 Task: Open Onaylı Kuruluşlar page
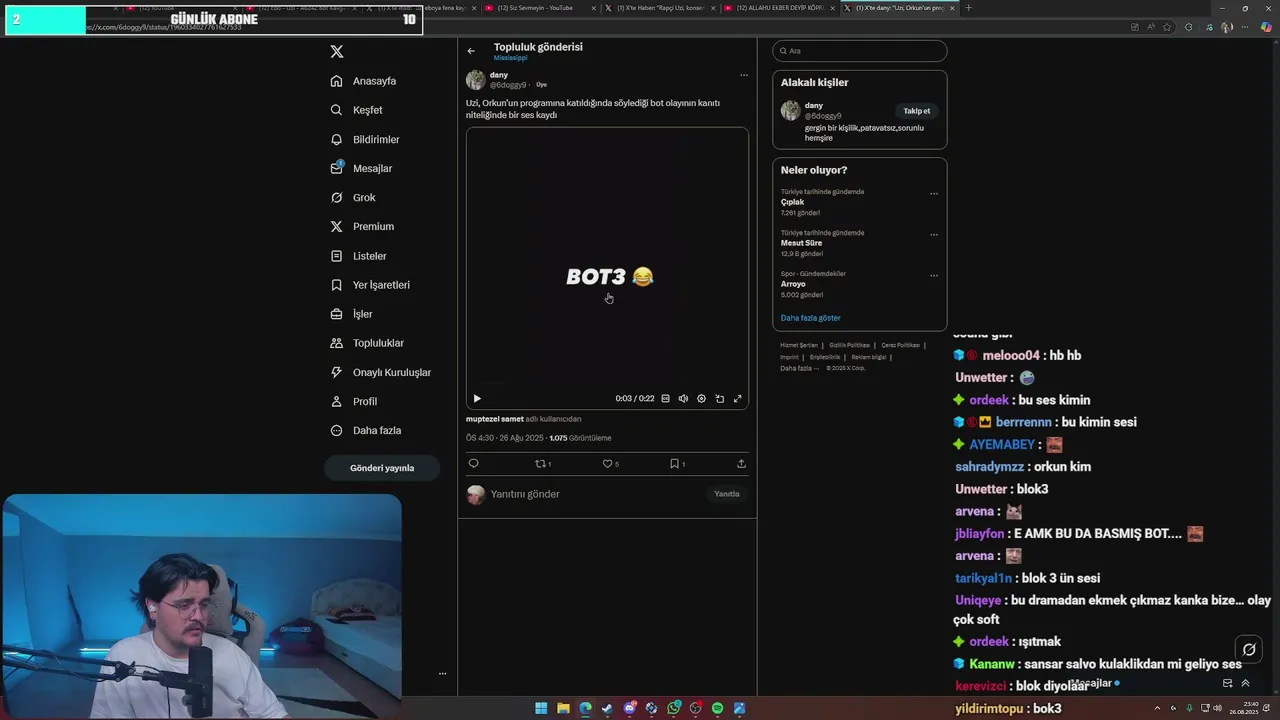point(381,372)
